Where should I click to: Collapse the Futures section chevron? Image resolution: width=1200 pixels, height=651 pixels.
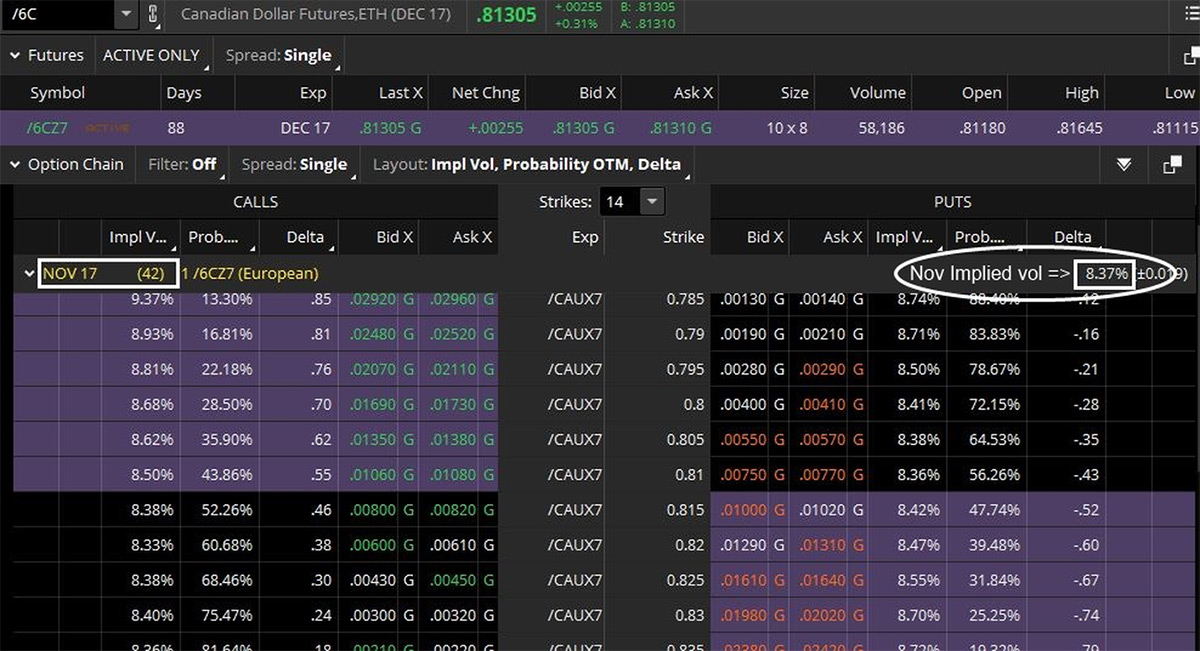click(x=14, y=55)
